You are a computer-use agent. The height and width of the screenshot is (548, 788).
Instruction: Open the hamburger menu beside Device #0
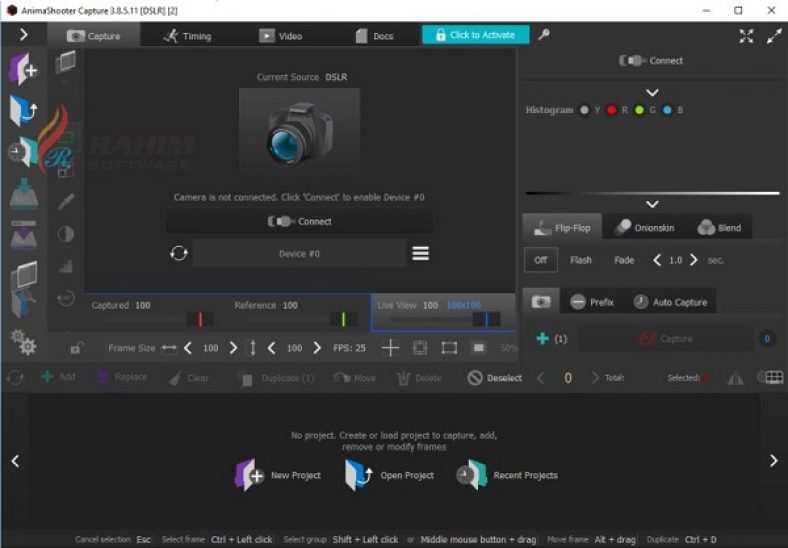pyautogui.click(x=421, y=253)
